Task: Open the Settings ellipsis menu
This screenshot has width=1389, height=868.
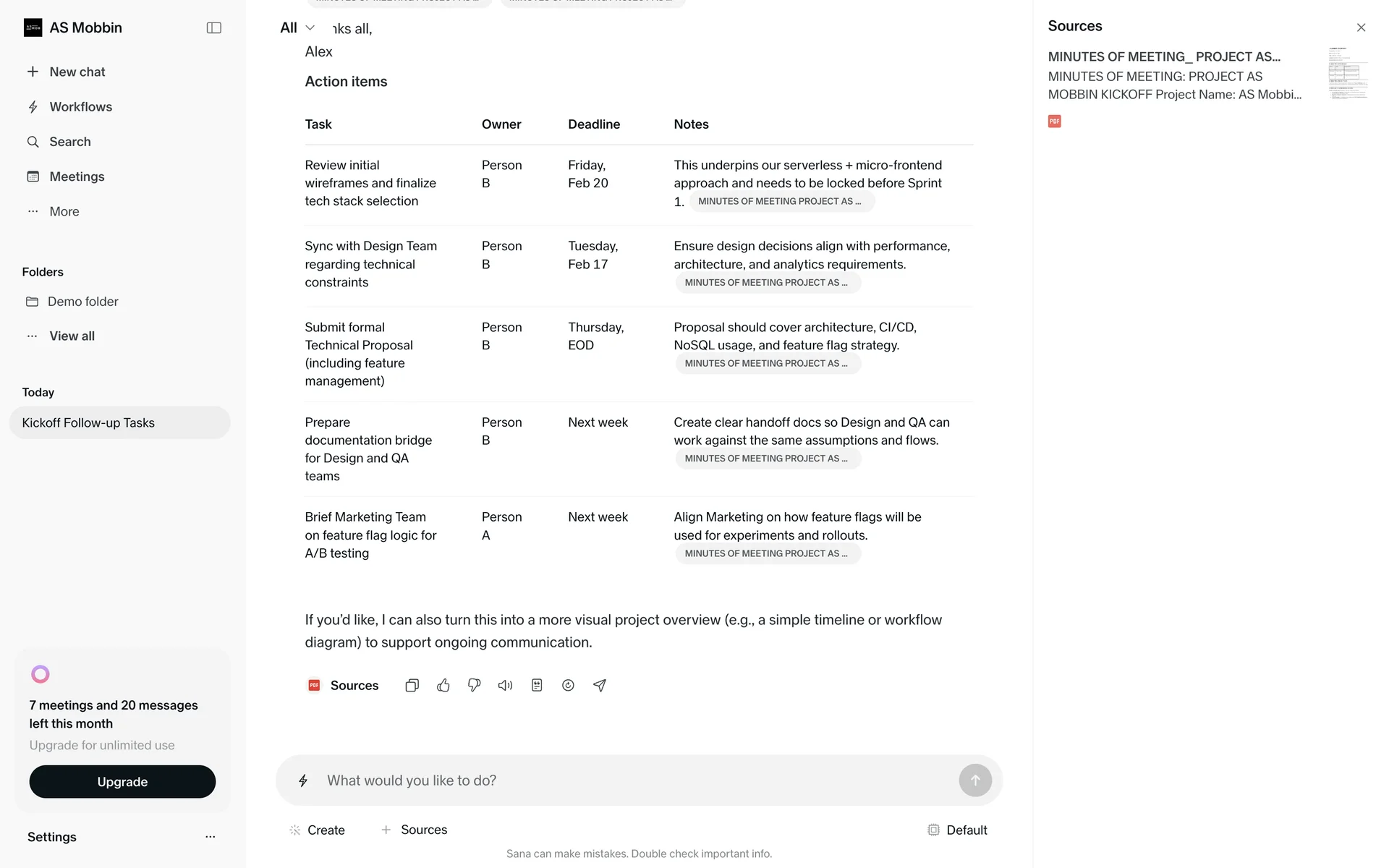Action: point(210,837)
